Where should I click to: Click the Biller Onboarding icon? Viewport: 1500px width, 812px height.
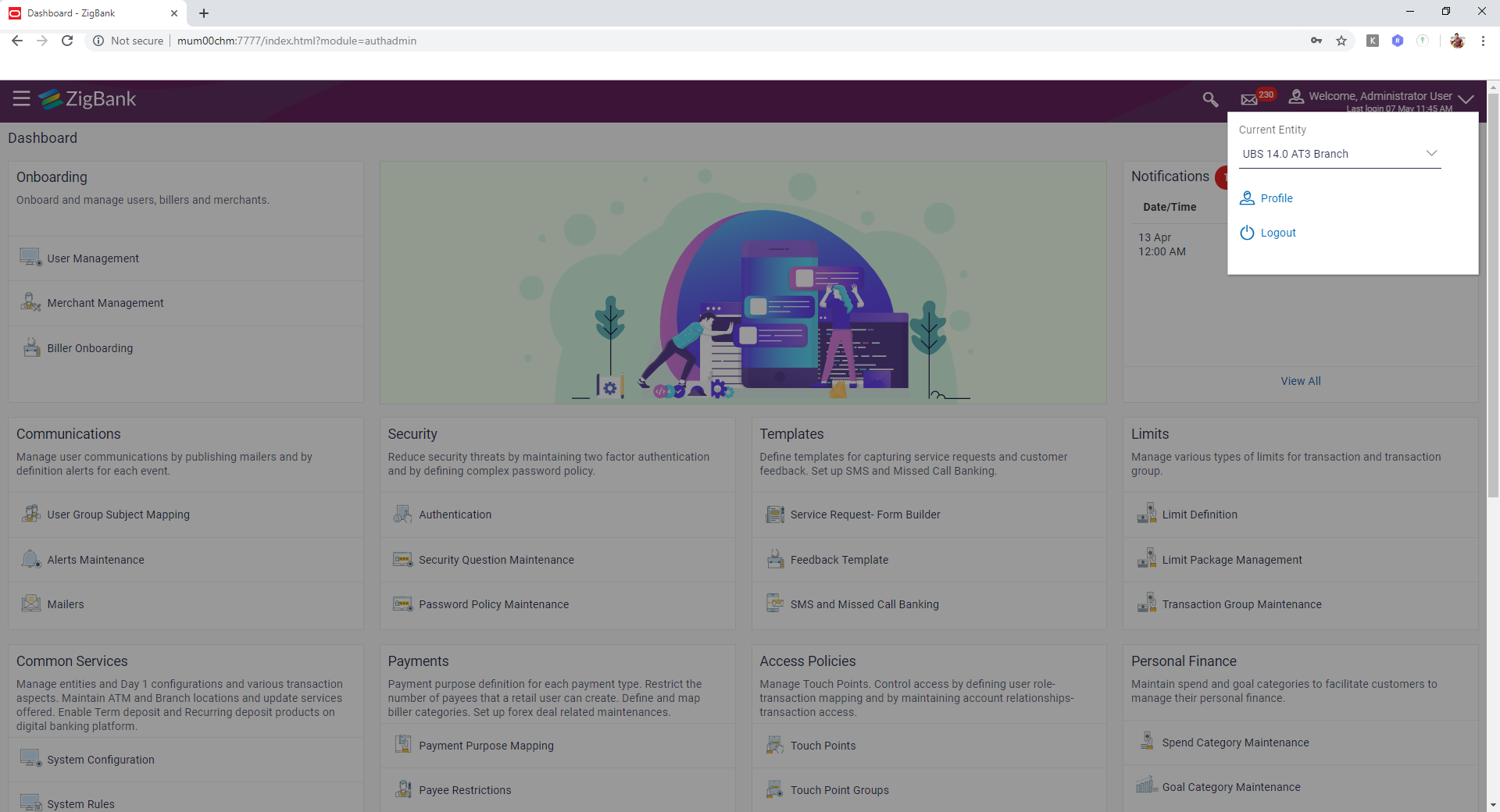(31, 347)
